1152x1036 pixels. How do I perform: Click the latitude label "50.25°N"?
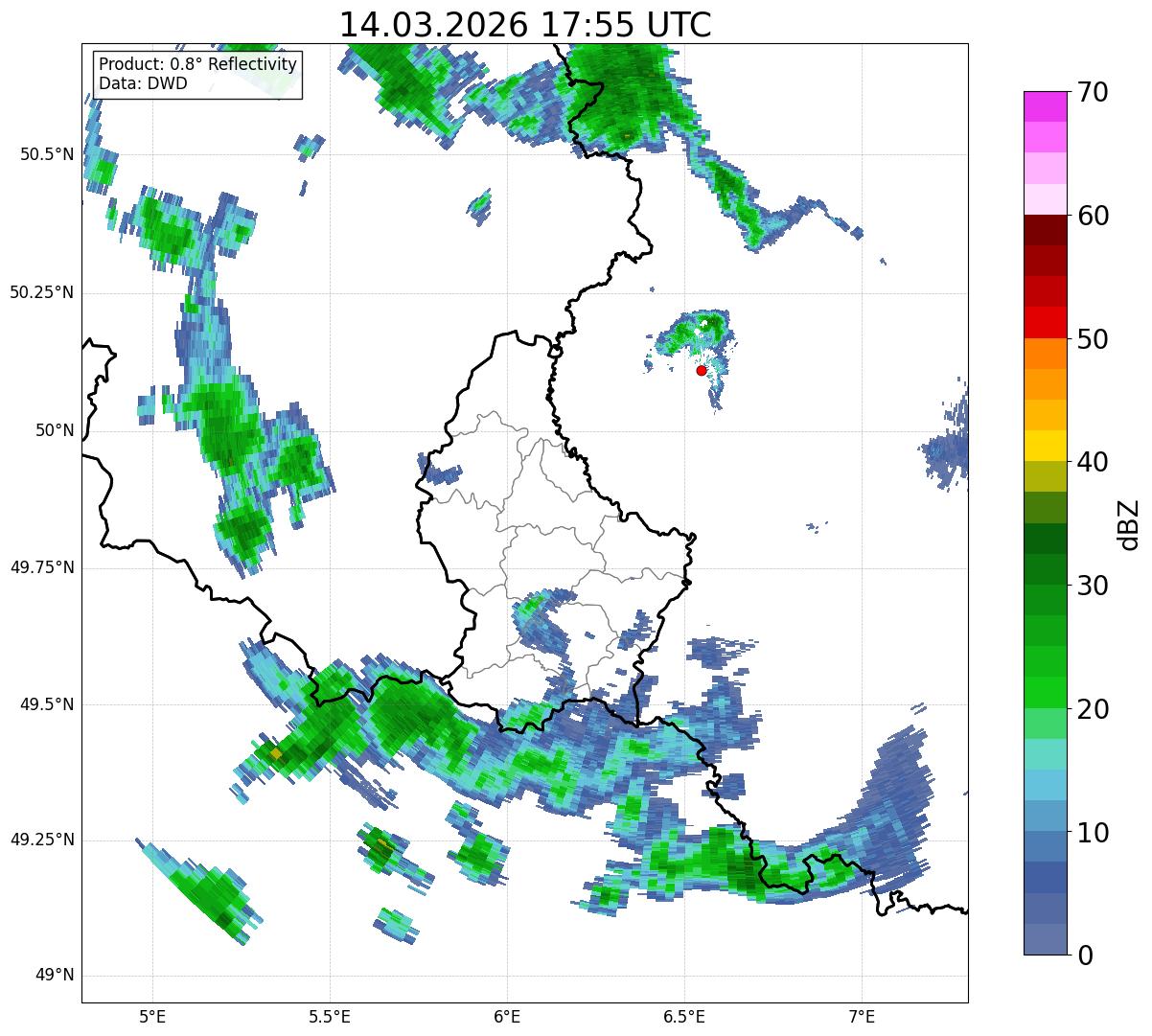pyautogui.click(x=42, y=292)
